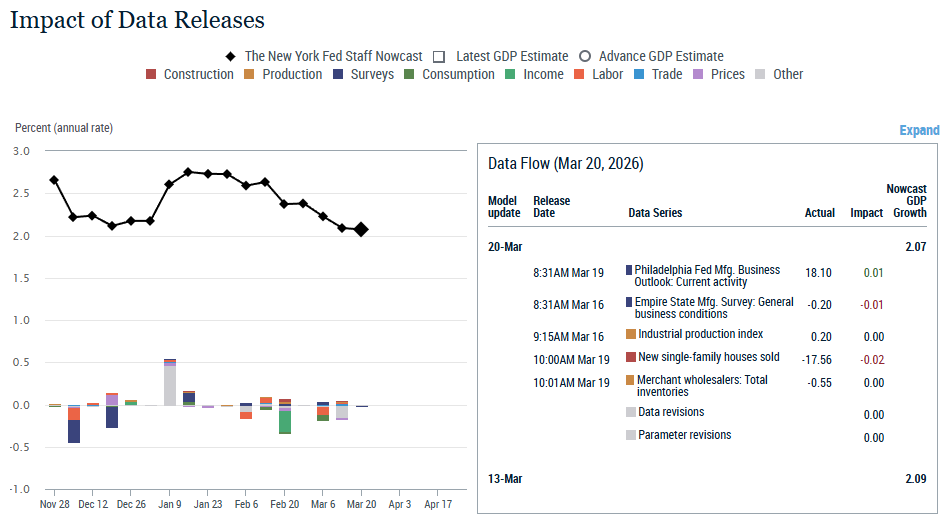
Task: Click the large Mar 20 nowcast diamond point
Action: pos(360,230)
